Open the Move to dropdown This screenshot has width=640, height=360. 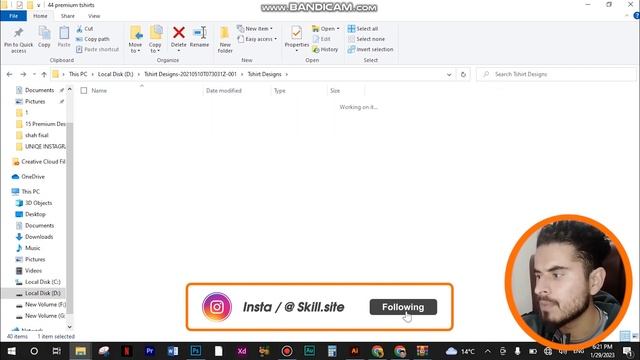coord(135,39)
